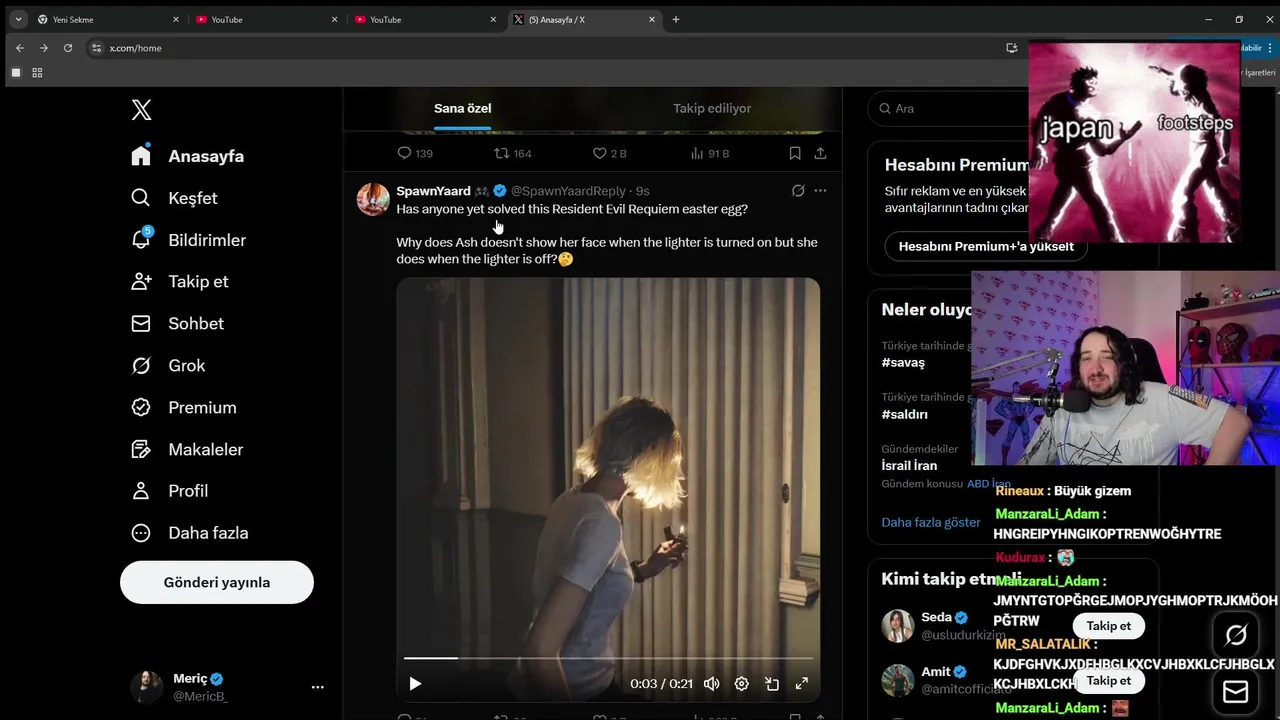The width and height of the screenshot is (1280, 720).
Task: Close the Anasayfa / X tab
Action: pos(652,19)
